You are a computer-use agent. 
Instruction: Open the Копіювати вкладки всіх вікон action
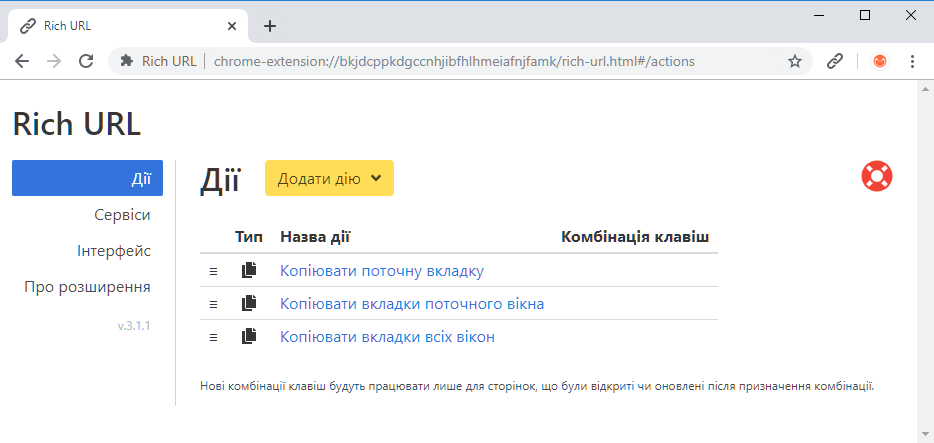(x=387, y=337)
